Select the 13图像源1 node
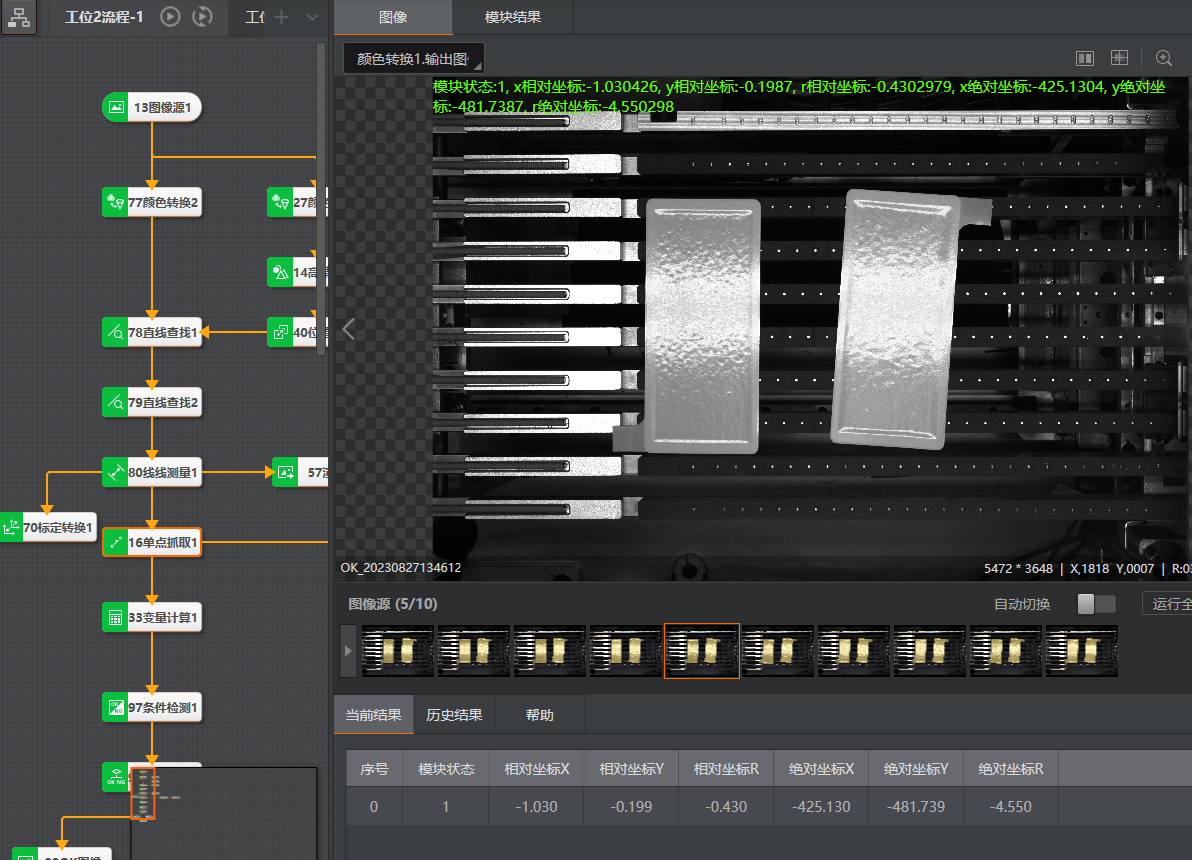The height and width of the screenshot is (860, 1192). (152, 107)
